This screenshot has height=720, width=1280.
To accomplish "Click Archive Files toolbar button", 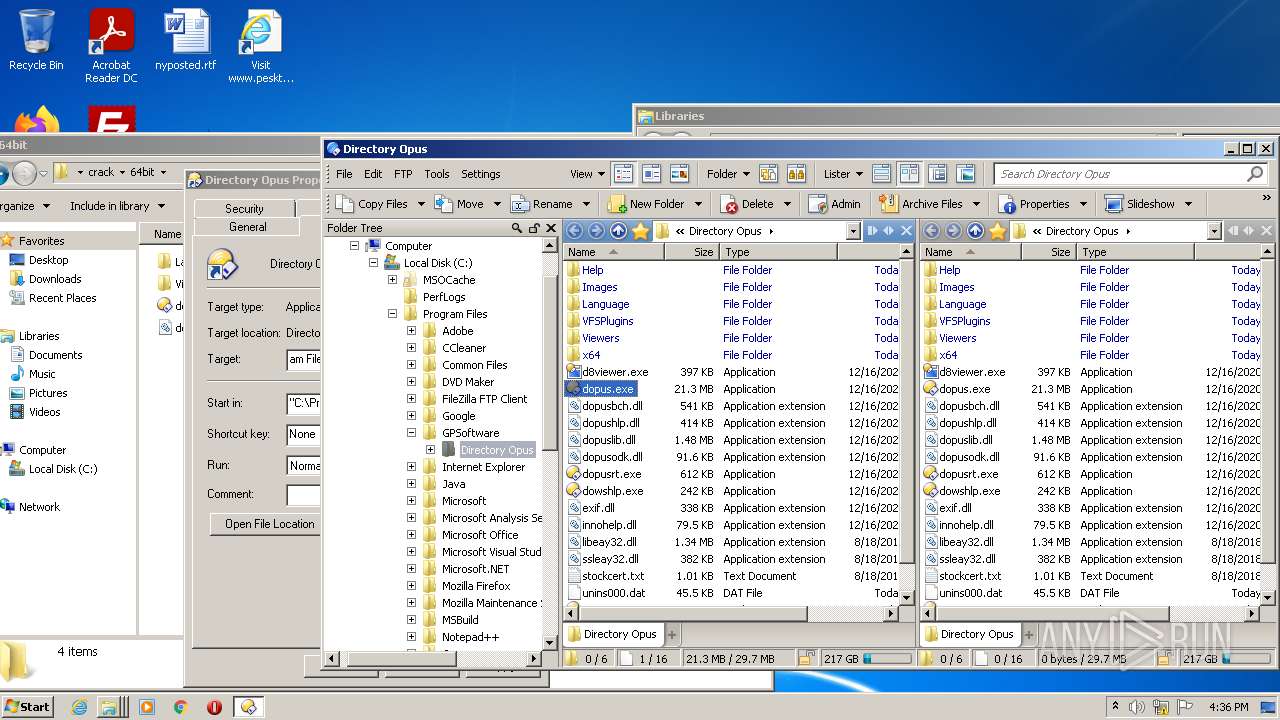I will 922,204.
